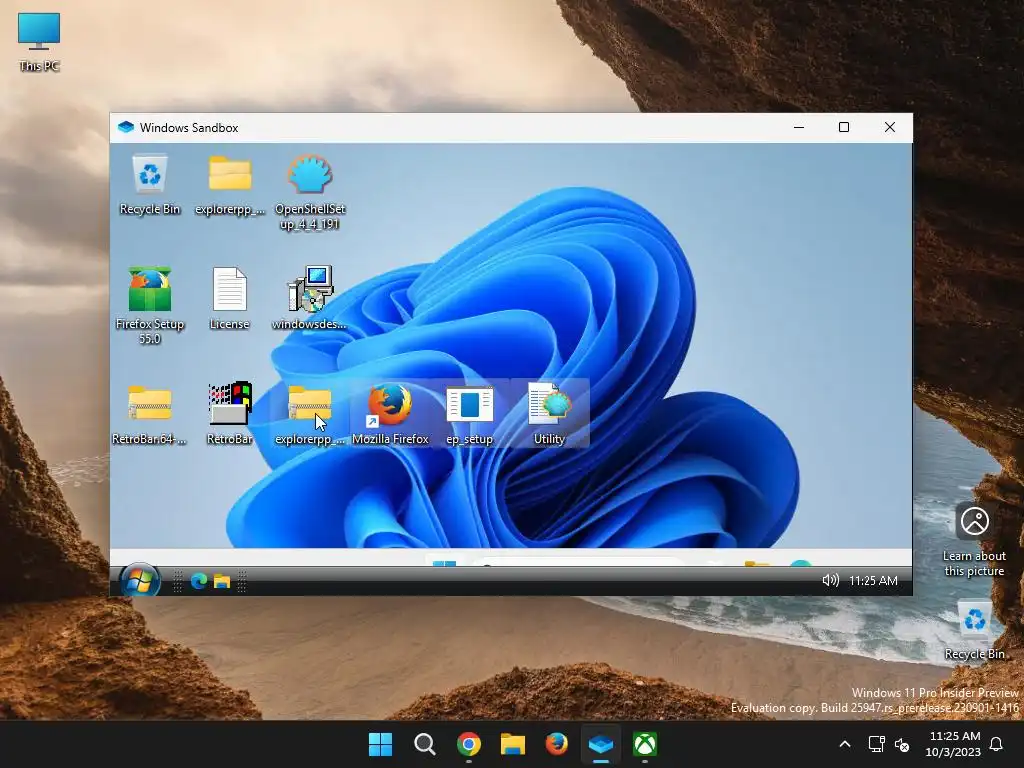
Task: Open the Windows 7-style Start orb in Sandbox
Action: pos(139,580)
